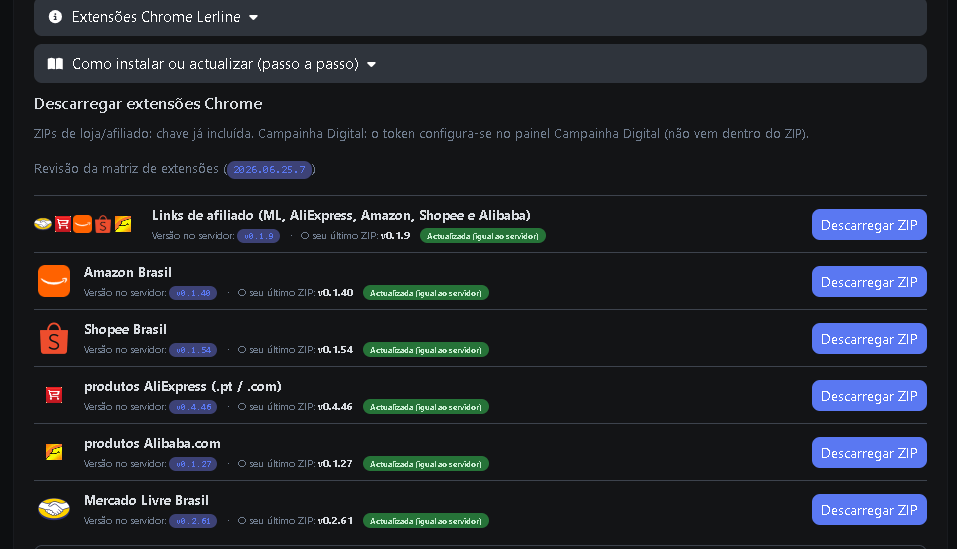
Task: Click AliExpress cart icon in affiliate links row
Action: coord(63,224)
